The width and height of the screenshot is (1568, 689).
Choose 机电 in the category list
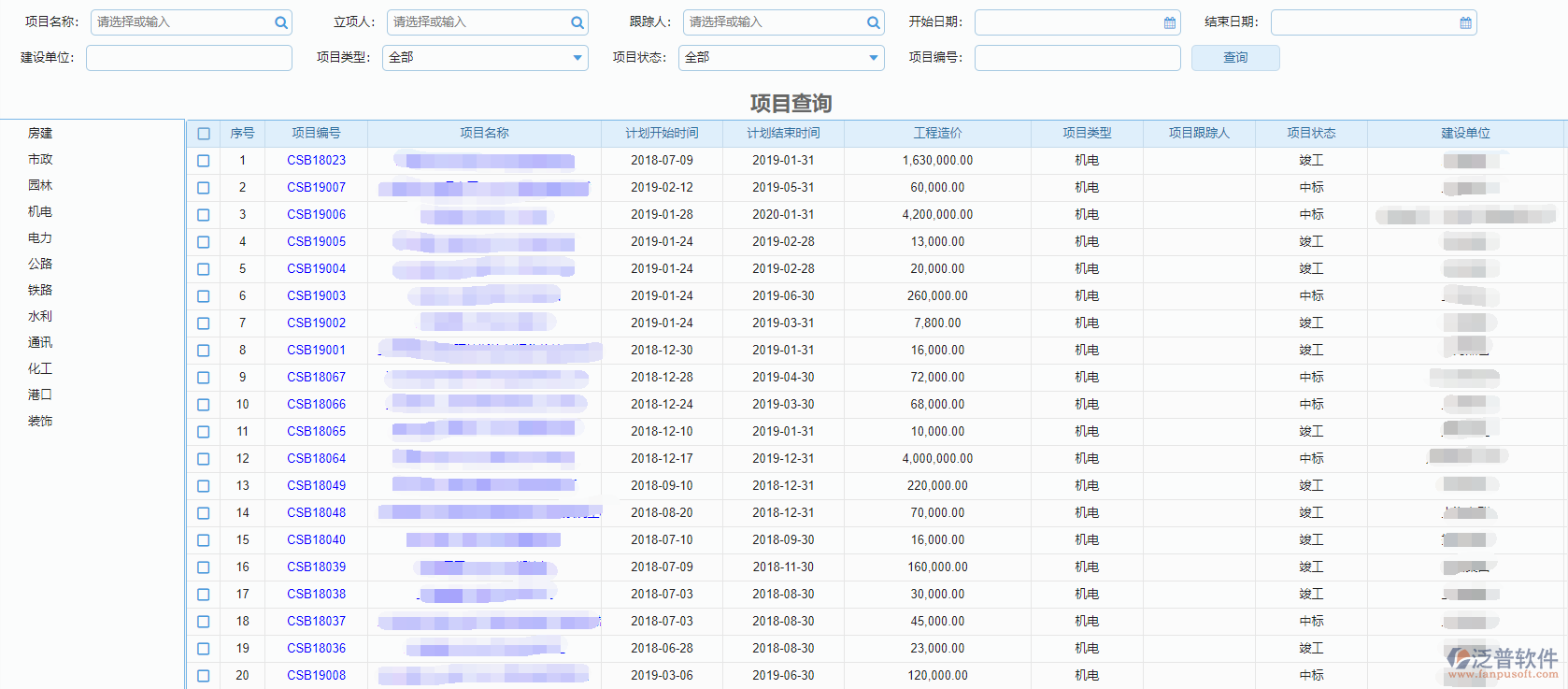tap(40, 212)
